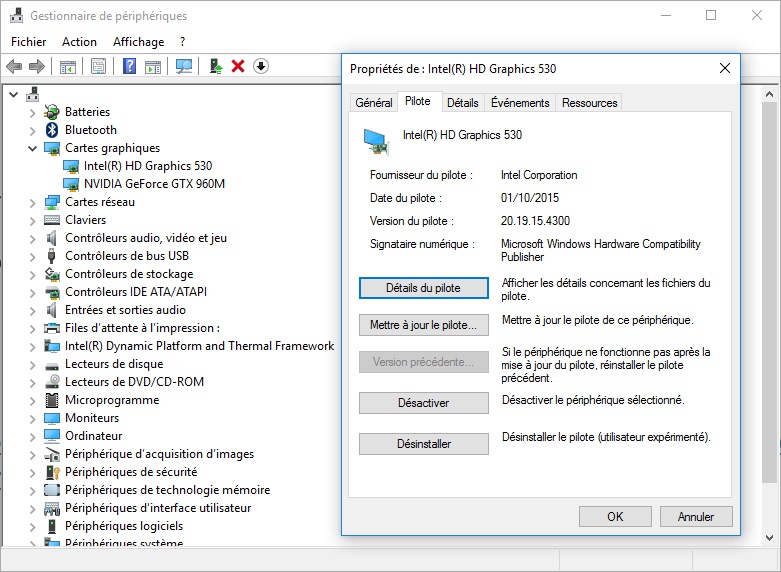781x572 pixels.
Task: Click the Files d'attente à l'impression printer icon
Action: (52, 328)
